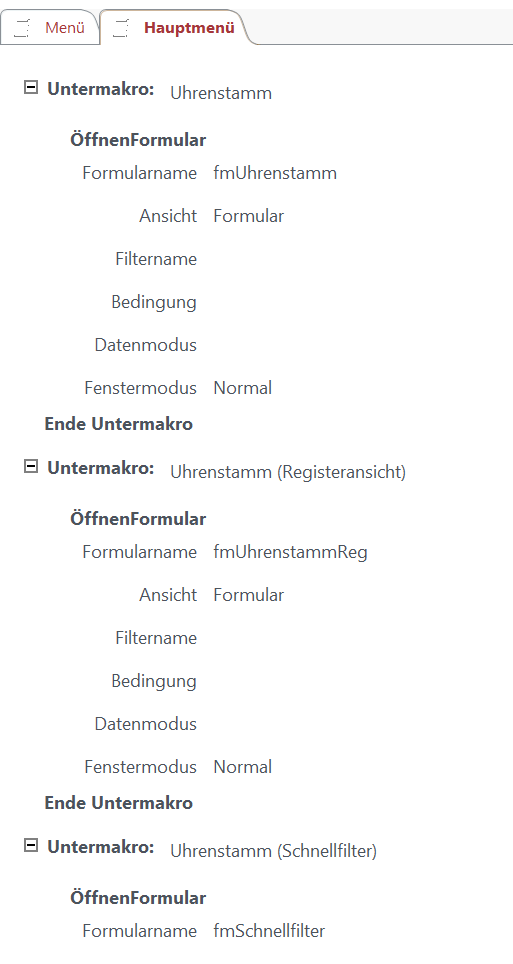
Task: Click the submacro name Uhrenstamm (Registeransicht)
Action: (x=288, y=472)
